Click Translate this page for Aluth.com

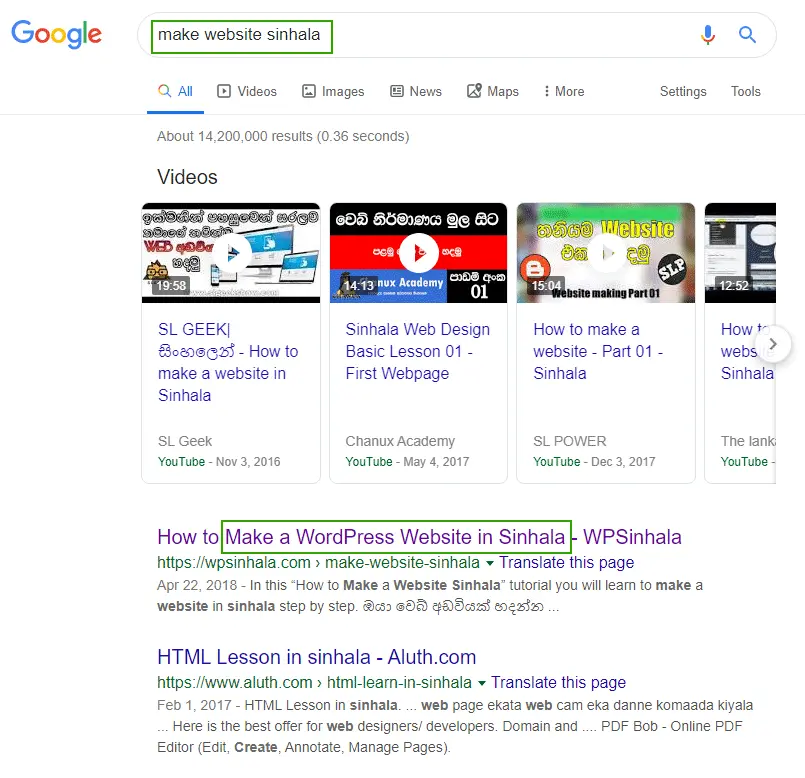pyautogui.click(x=559, y=682)
